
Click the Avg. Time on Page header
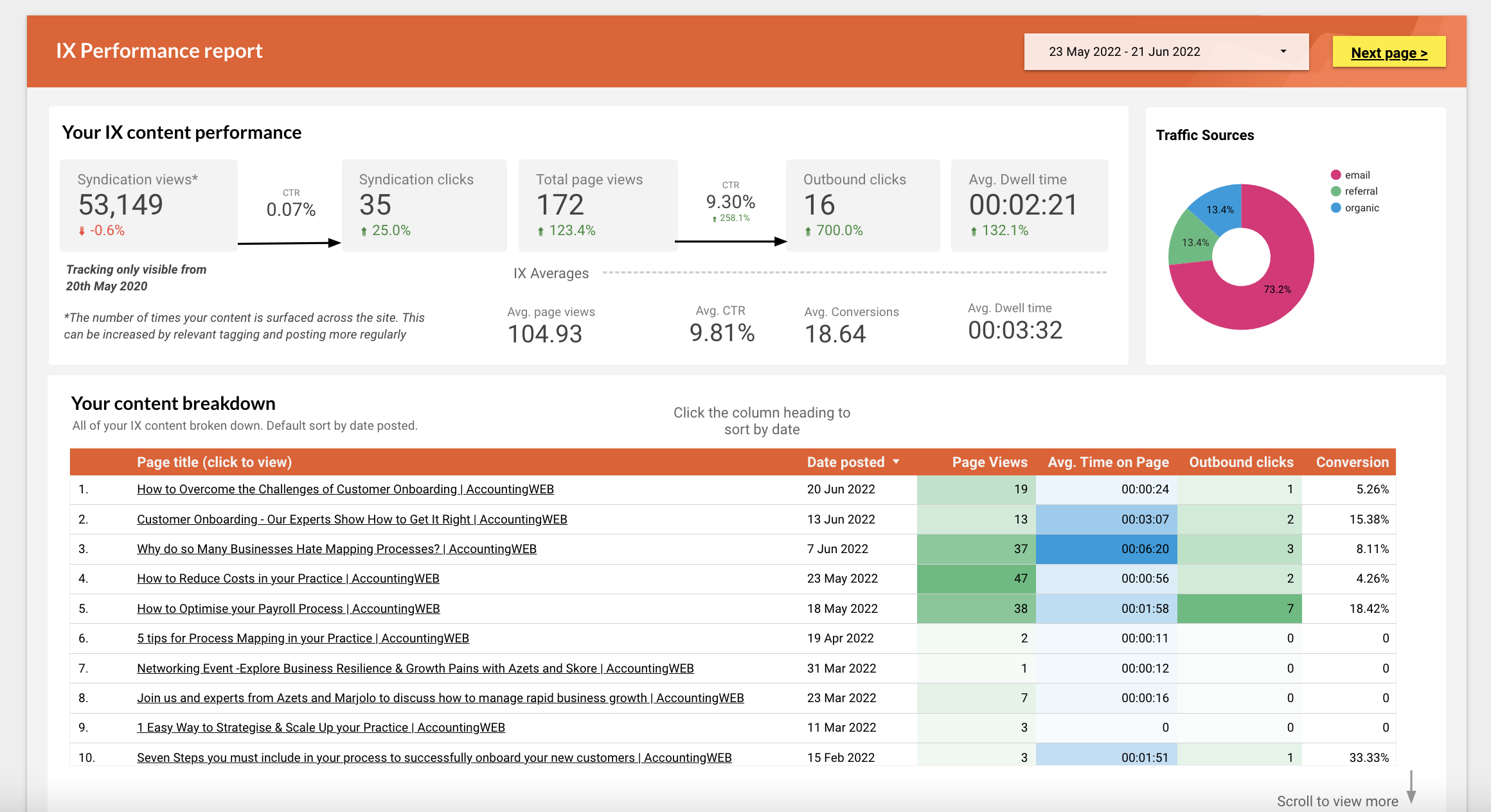(1108, 462)
